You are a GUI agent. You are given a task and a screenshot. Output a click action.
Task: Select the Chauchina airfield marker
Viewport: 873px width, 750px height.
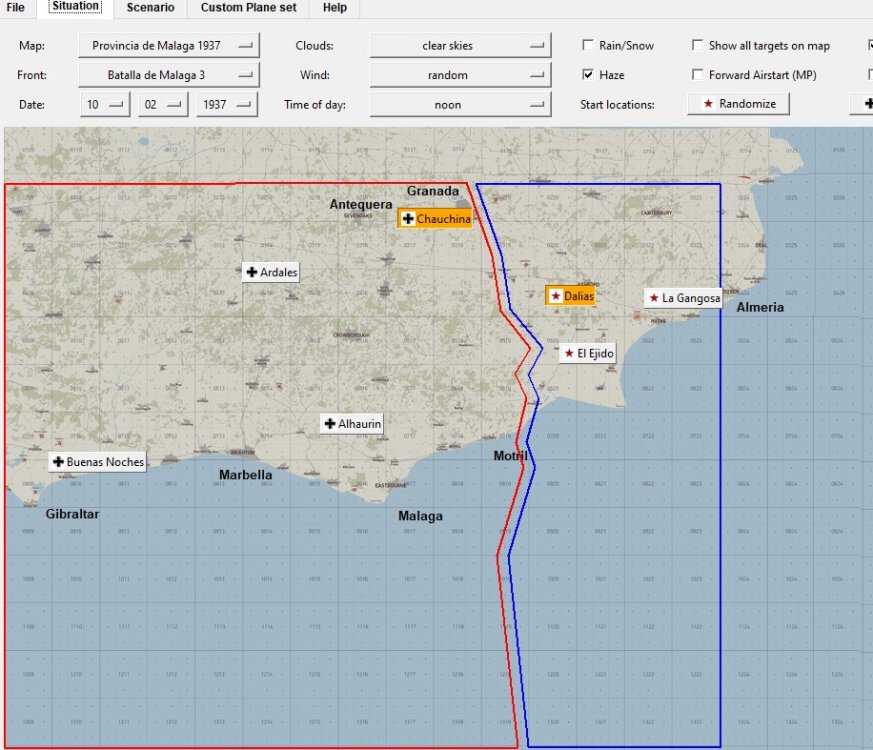(434, 218)
